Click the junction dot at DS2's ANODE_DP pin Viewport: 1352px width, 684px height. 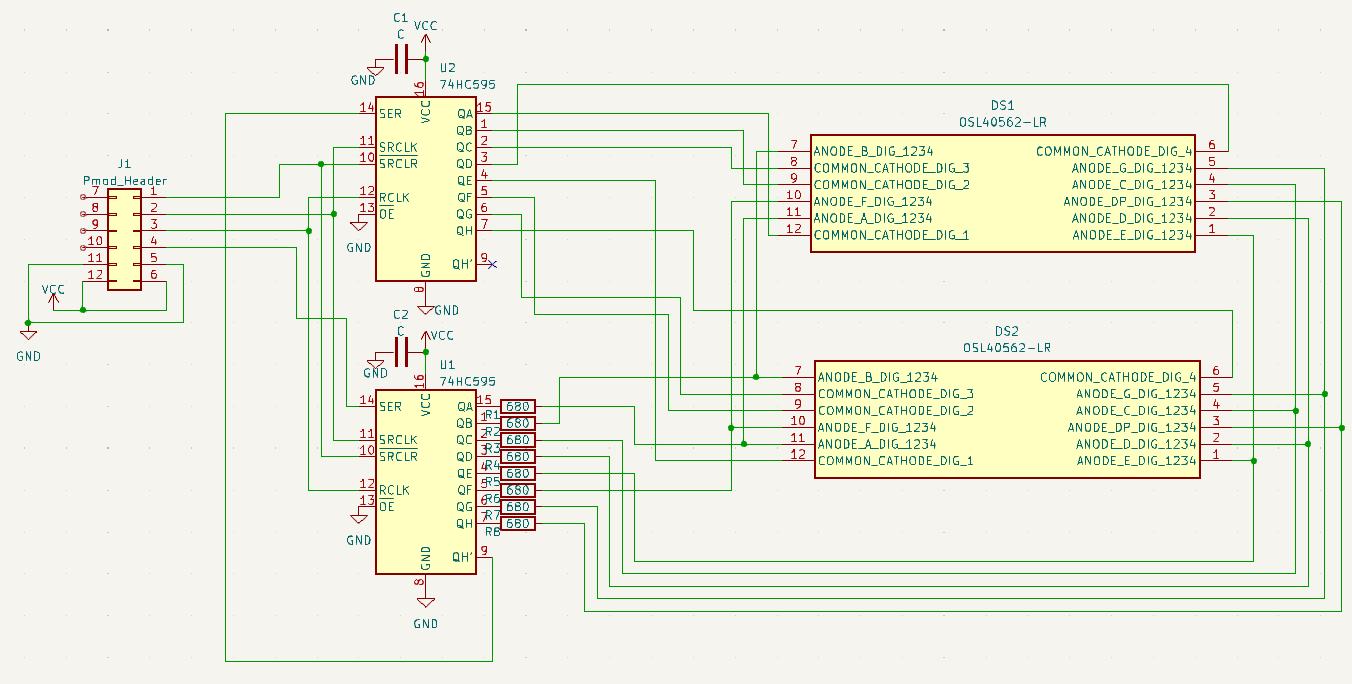pyautogui.click(x=1341, y=428)
